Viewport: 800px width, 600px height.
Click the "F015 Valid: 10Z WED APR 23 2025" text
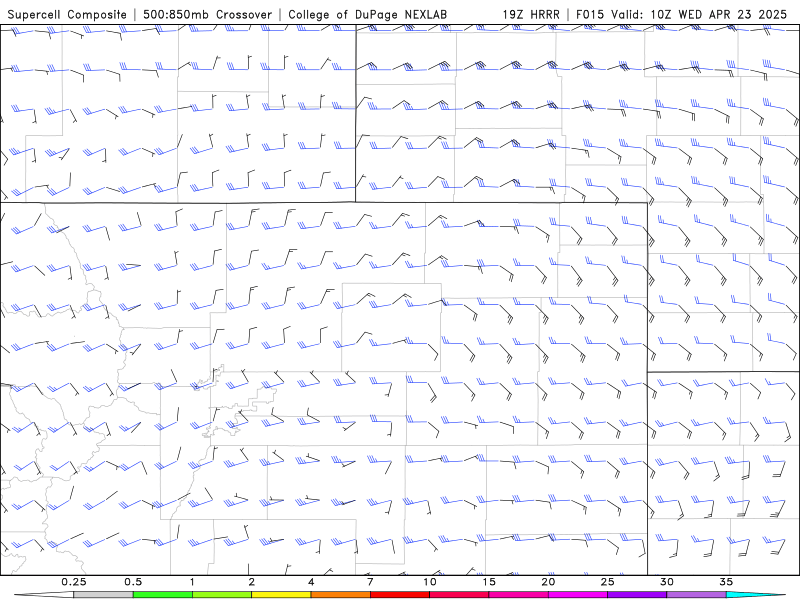(681, 14)
